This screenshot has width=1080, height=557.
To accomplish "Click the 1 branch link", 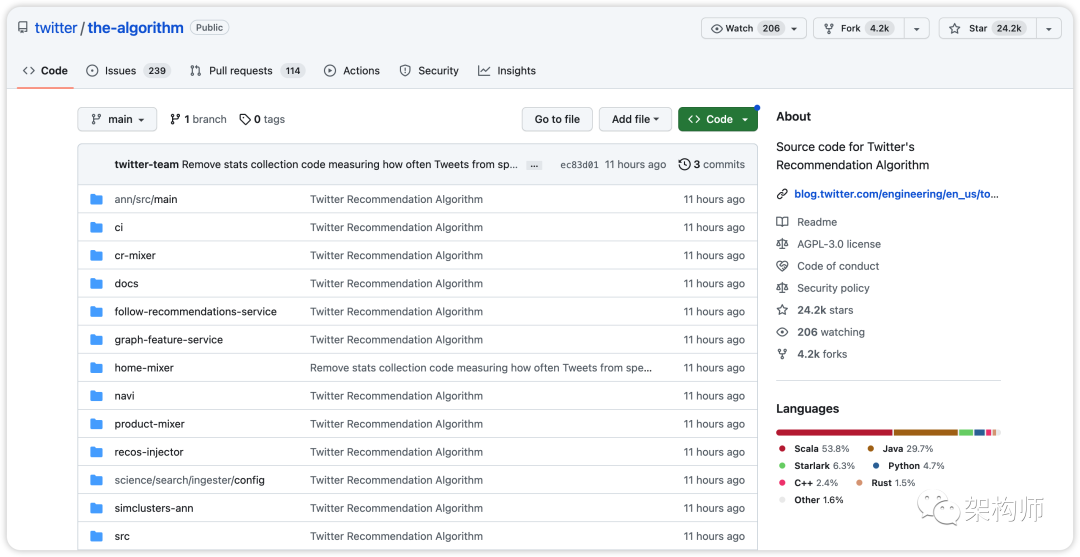I will pyautogui.click(x=198, y=119).
